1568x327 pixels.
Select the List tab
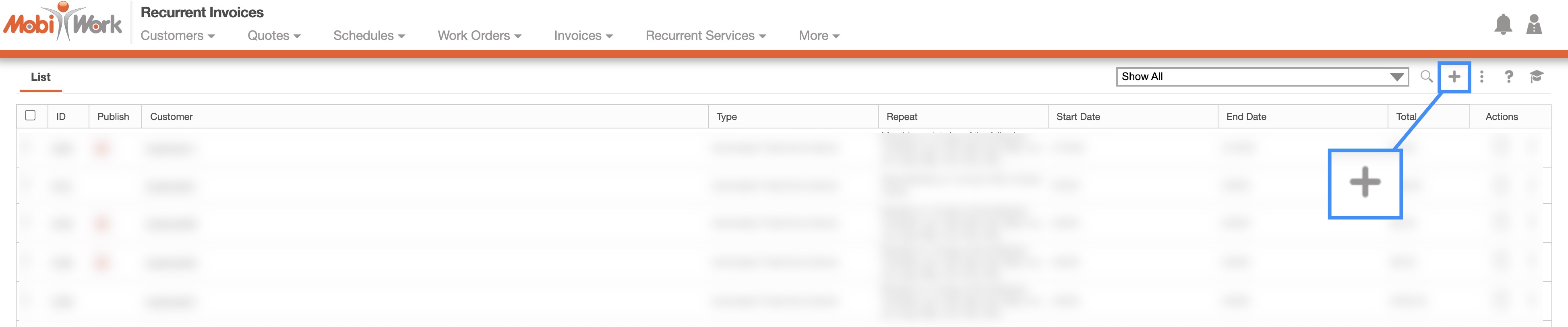coord(40,77)
